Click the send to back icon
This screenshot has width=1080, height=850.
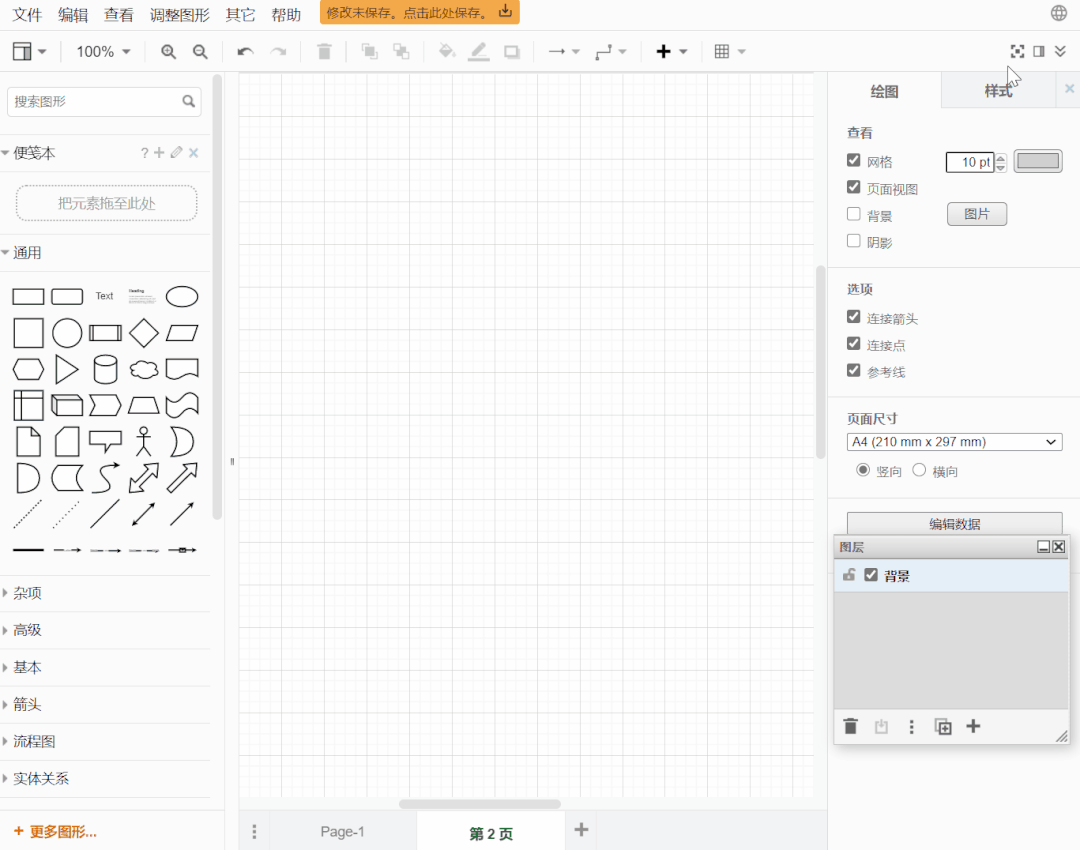point(401,52)
